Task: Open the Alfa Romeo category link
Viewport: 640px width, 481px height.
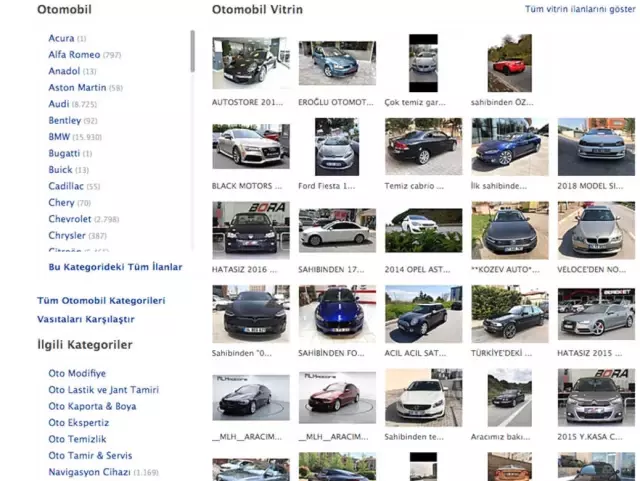Action: click(74, 55)
